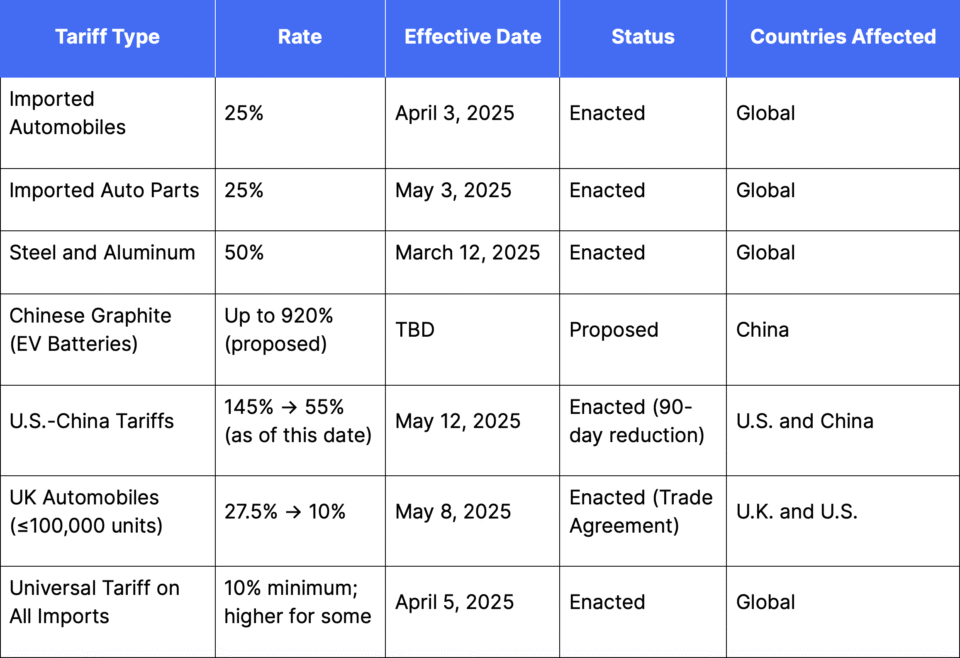Select the Effective Date header cell
Screen dimensions: 960x658
pyautogui.click(x=473, y=37)
